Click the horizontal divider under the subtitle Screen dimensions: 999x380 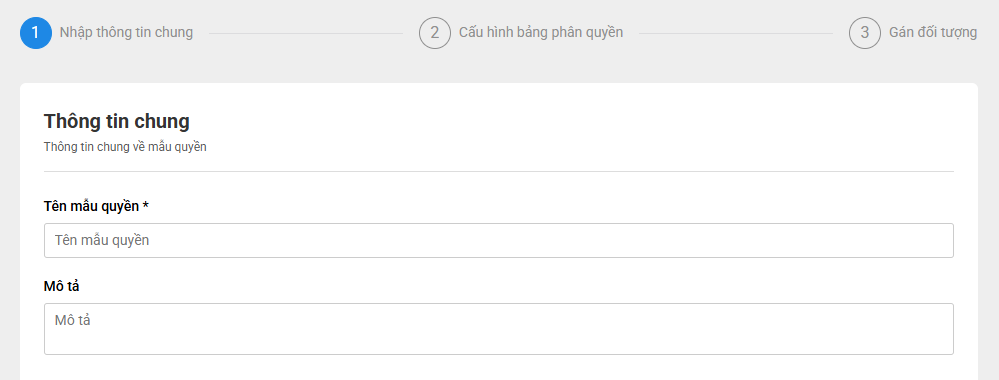(499, 172)
